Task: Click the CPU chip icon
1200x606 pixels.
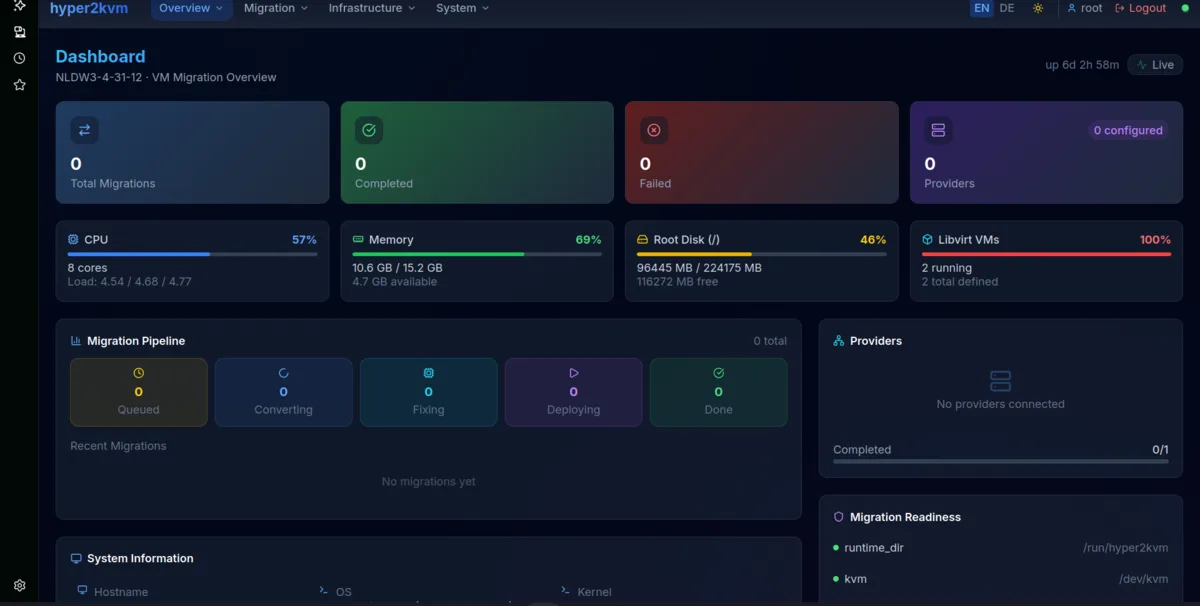Action: tap(72, 239)
